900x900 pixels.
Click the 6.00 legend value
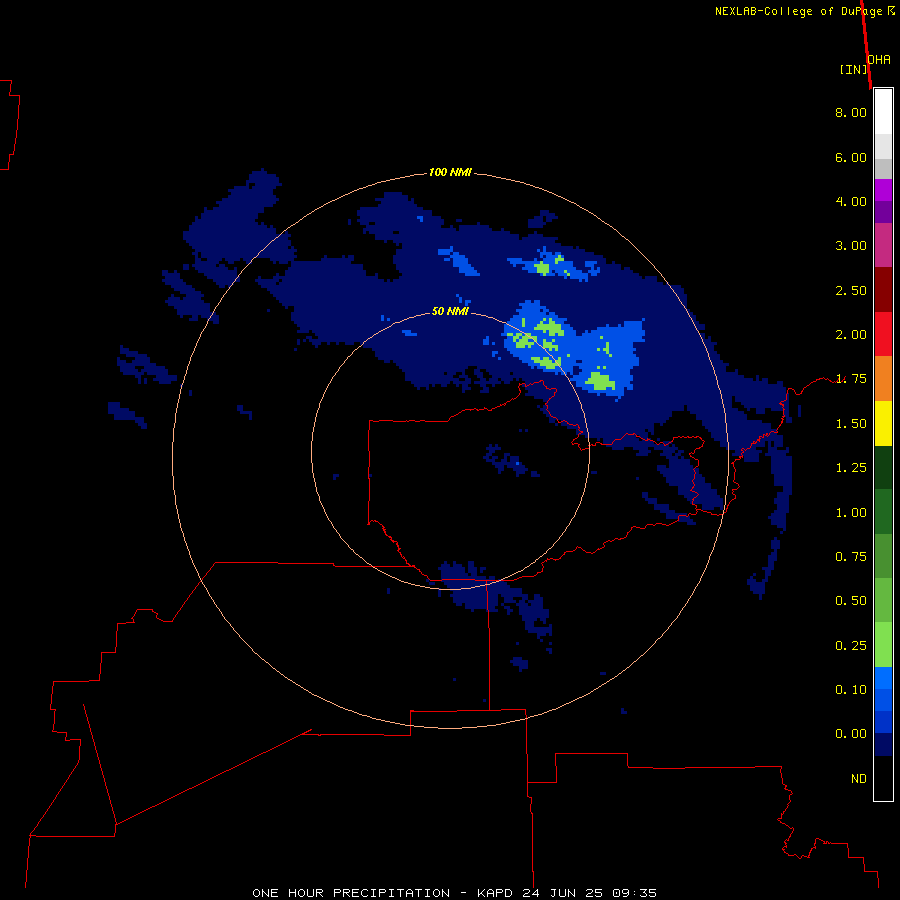[x=851, y=157]
